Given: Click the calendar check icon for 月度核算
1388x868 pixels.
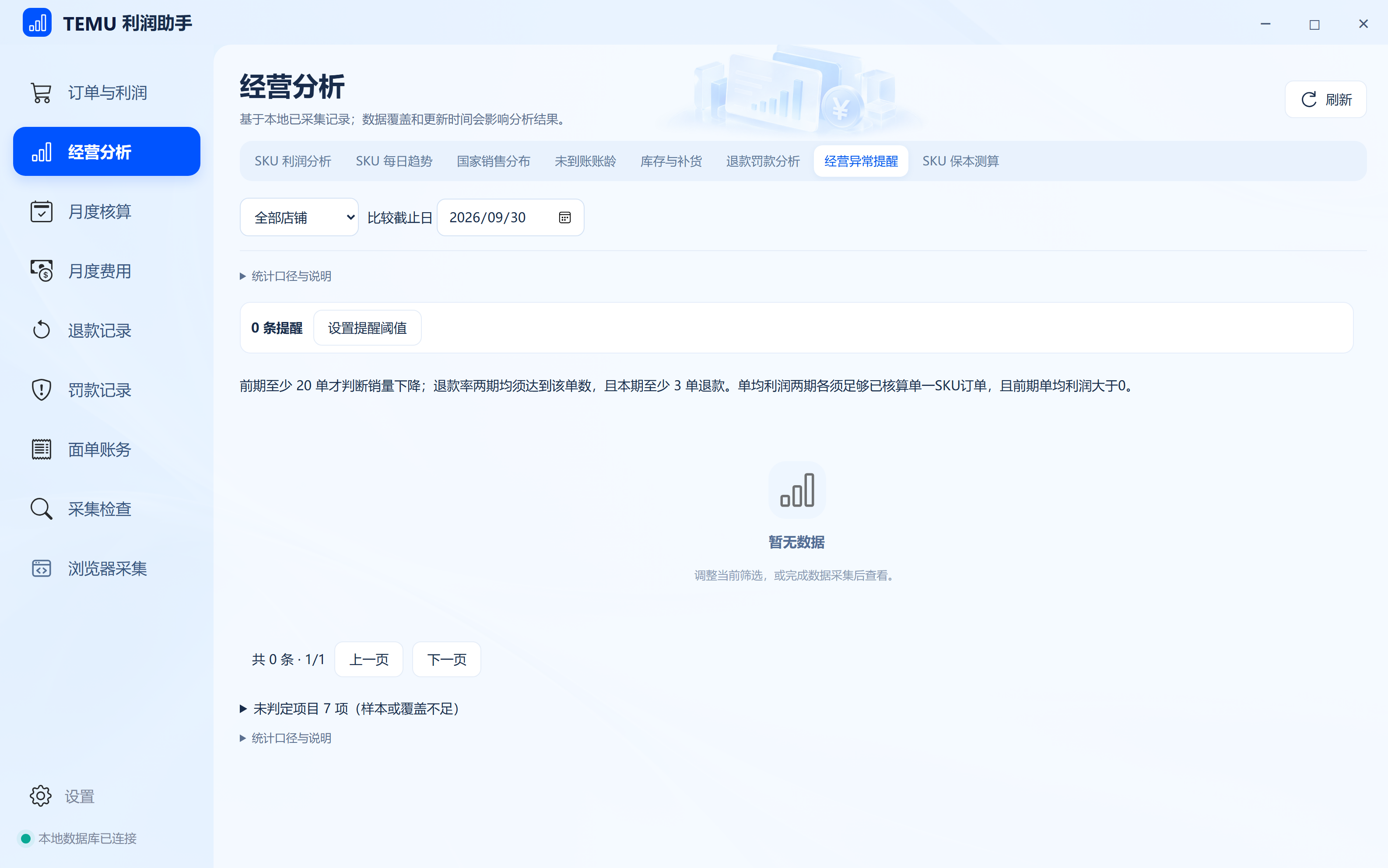Looking at the screenshot, I should [x=41, y=211].
